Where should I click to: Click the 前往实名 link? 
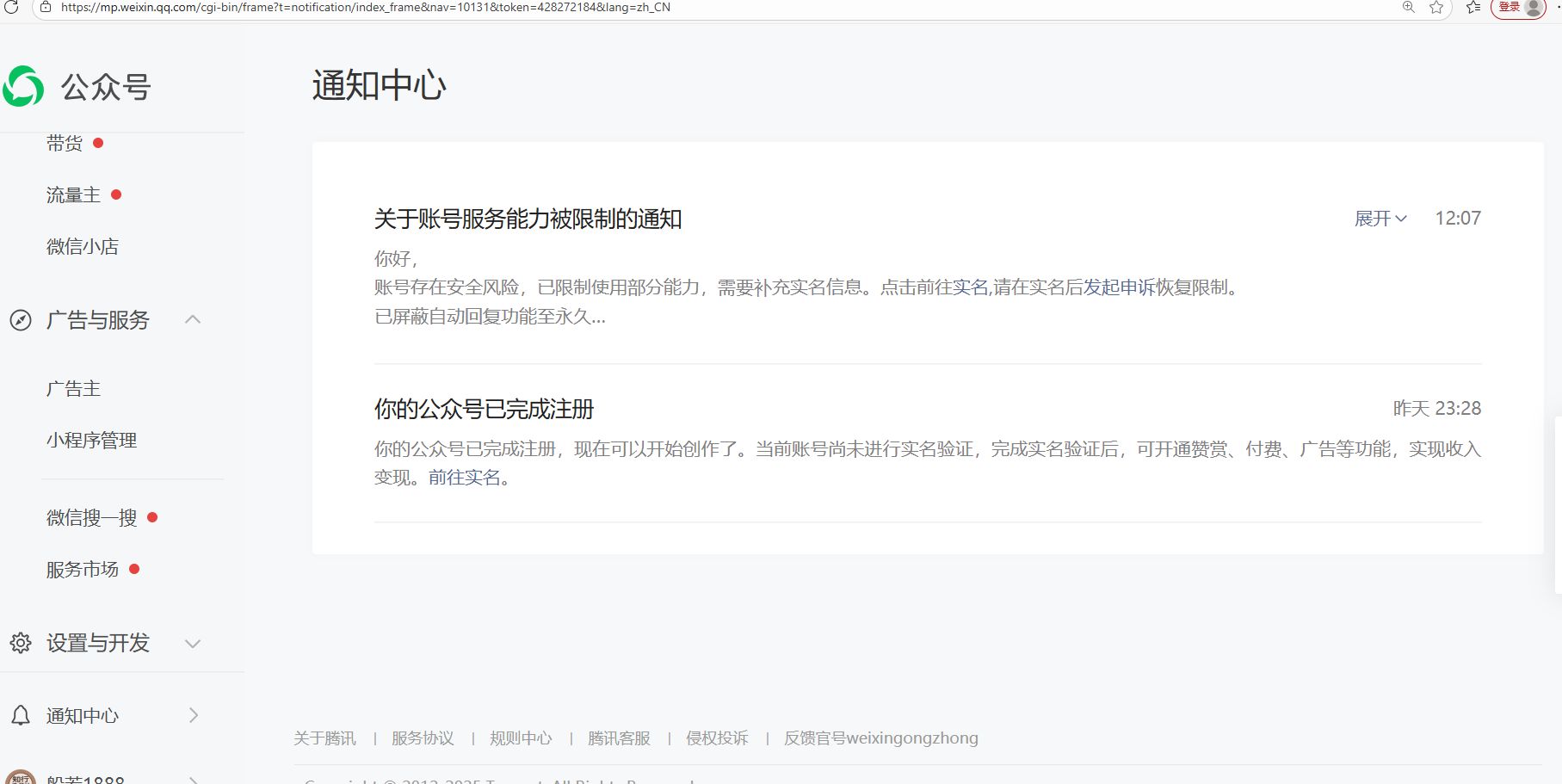(465, 478)
